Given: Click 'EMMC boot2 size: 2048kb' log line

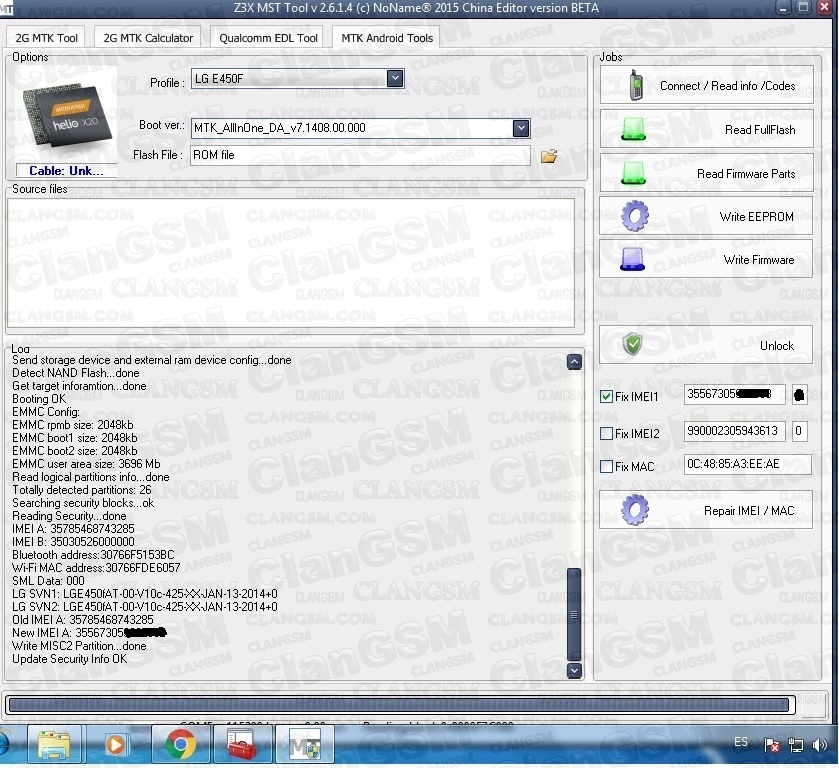Looking at the screenshot, I should [x=74, y=451].
